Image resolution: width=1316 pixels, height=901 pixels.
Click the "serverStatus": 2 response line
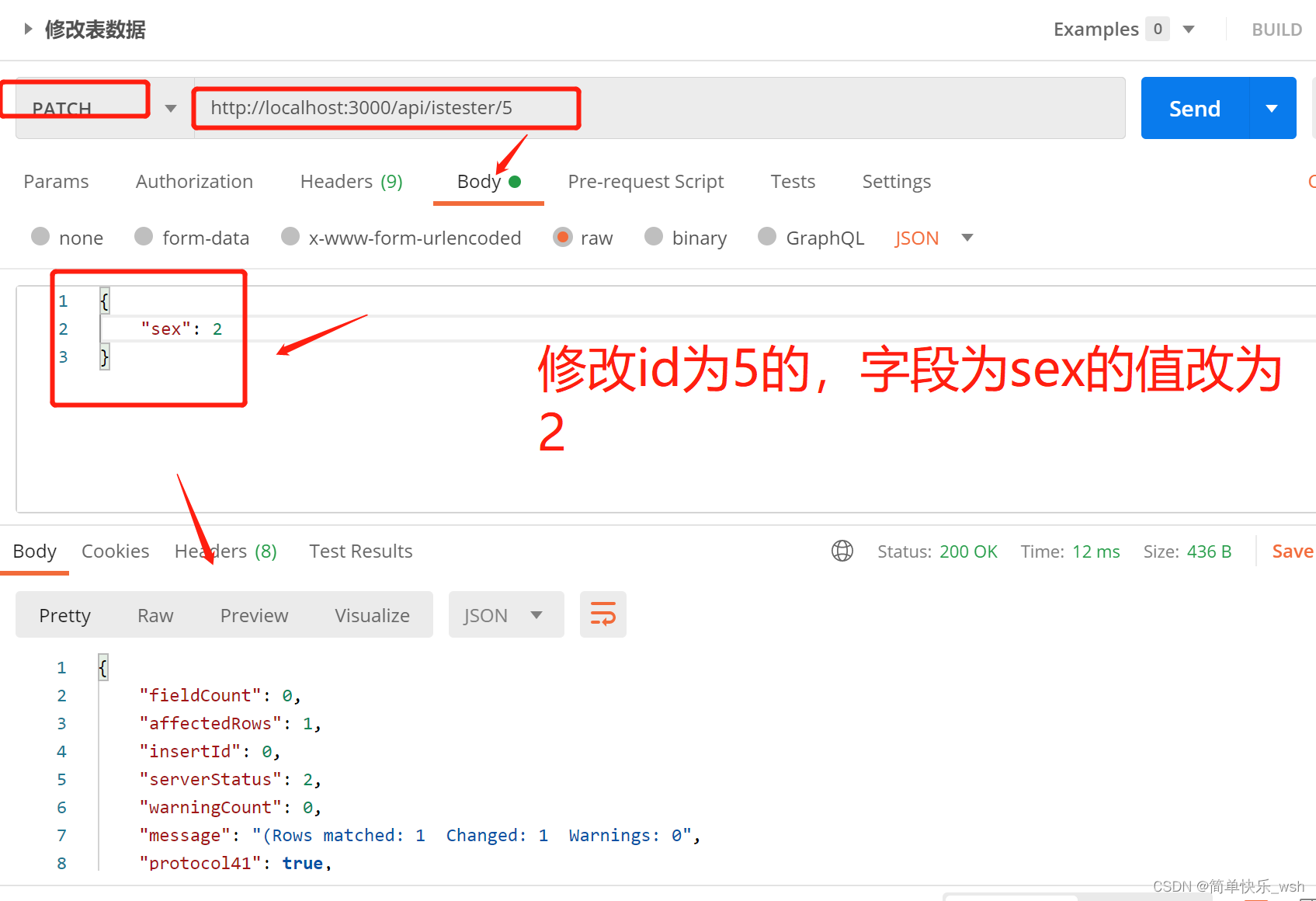[x=230, y=780]
